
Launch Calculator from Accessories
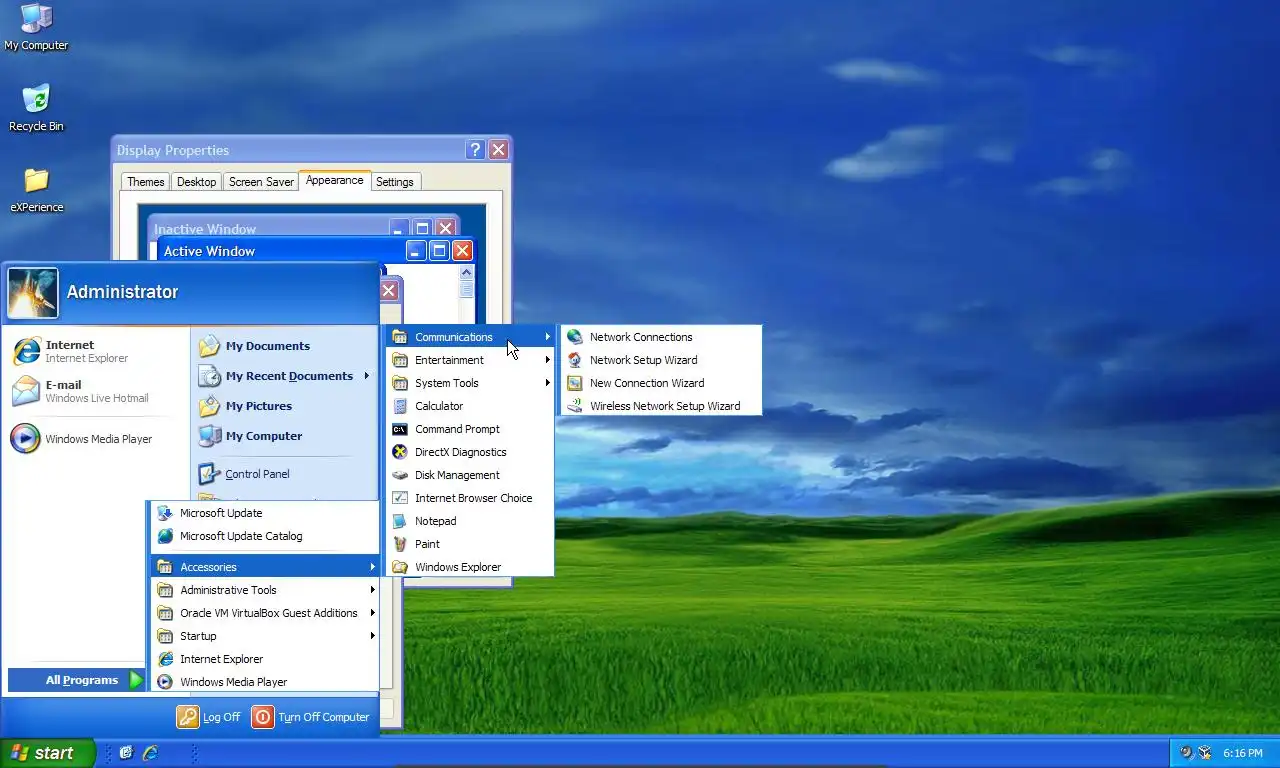pyautogui.click(x=470, y=406)
